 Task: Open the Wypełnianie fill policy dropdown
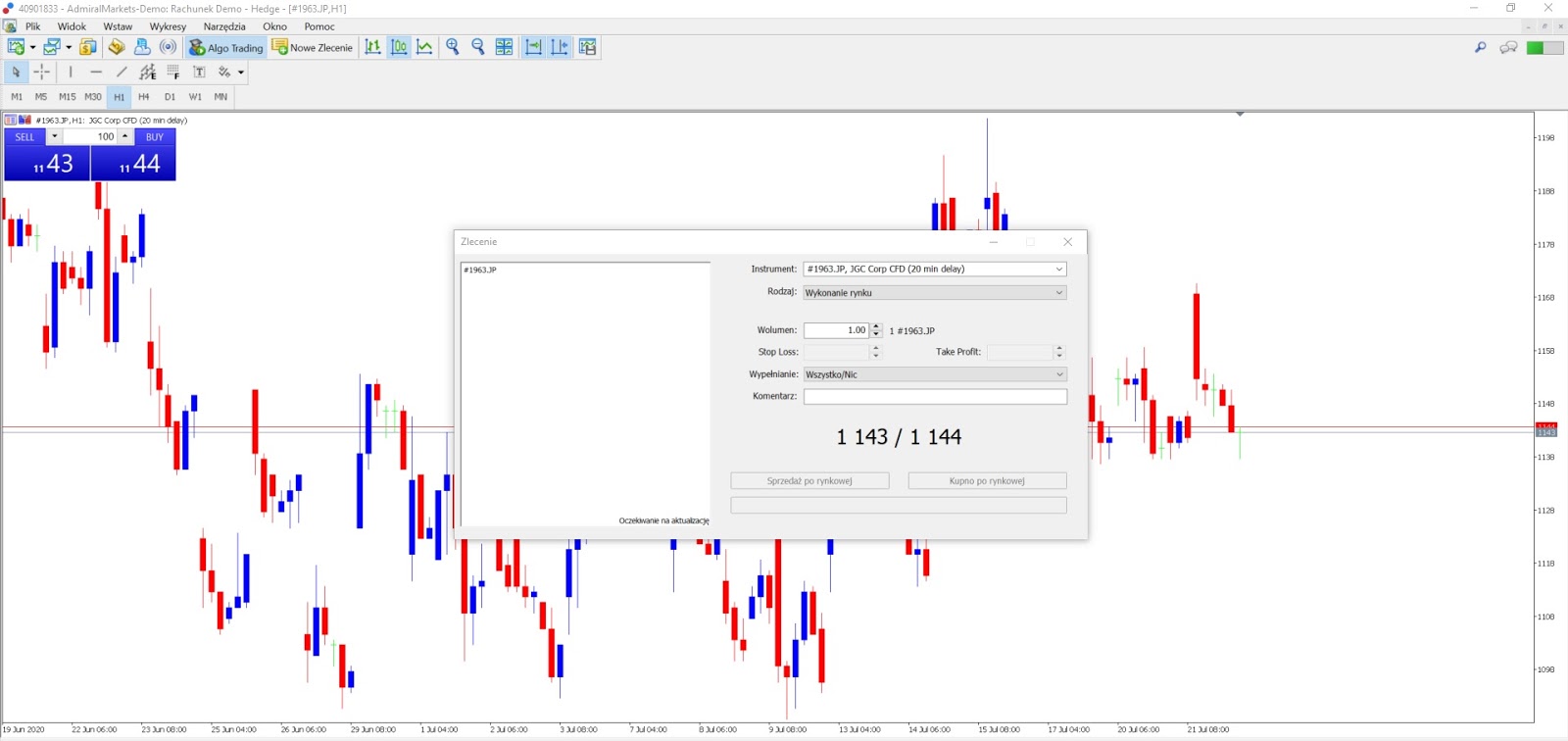point(935,374)
